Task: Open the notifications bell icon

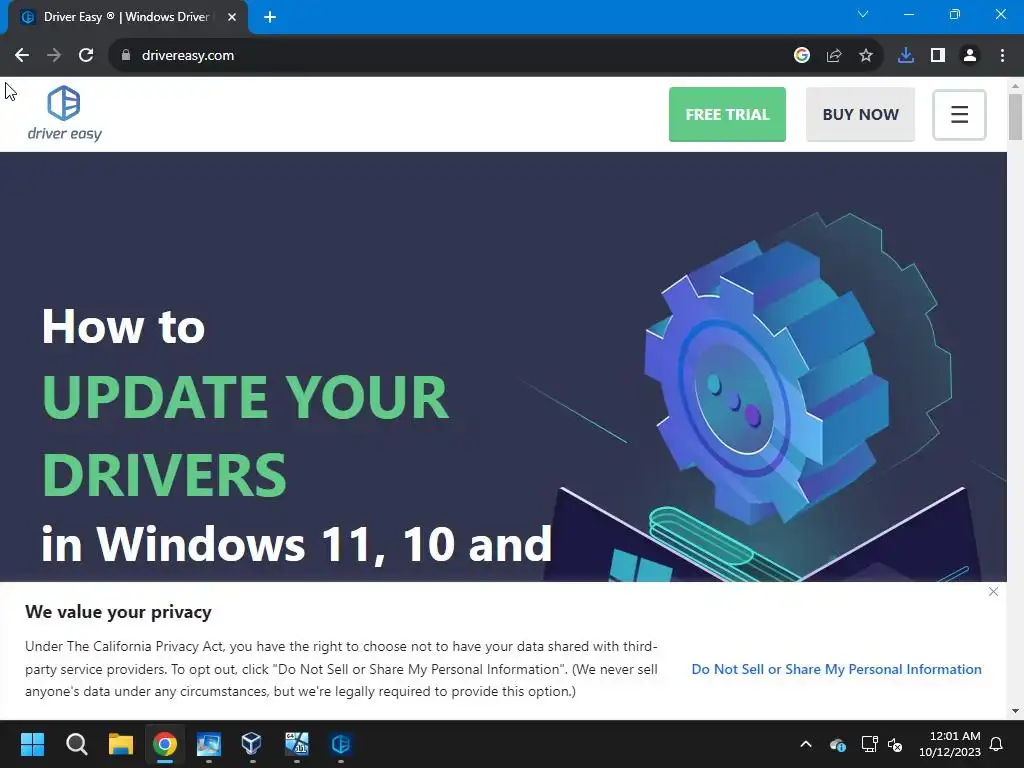Action: click(997, 744)
